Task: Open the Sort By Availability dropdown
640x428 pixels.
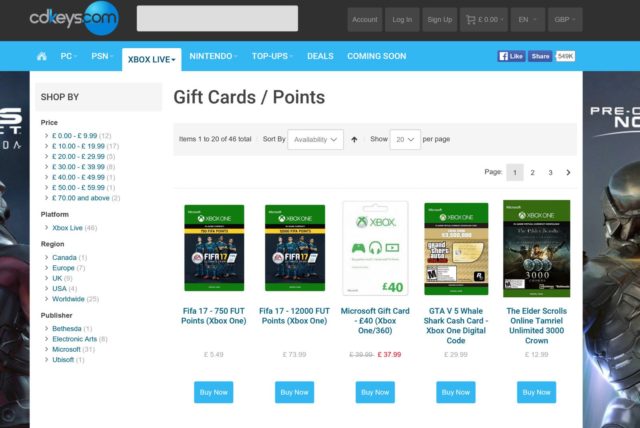Action: 316,140
